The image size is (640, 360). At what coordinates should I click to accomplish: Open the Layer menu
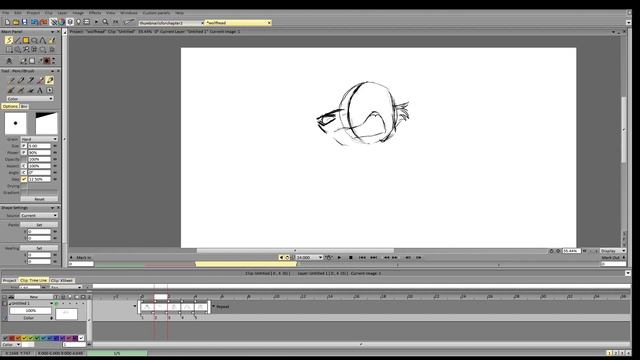coord(62,13)
